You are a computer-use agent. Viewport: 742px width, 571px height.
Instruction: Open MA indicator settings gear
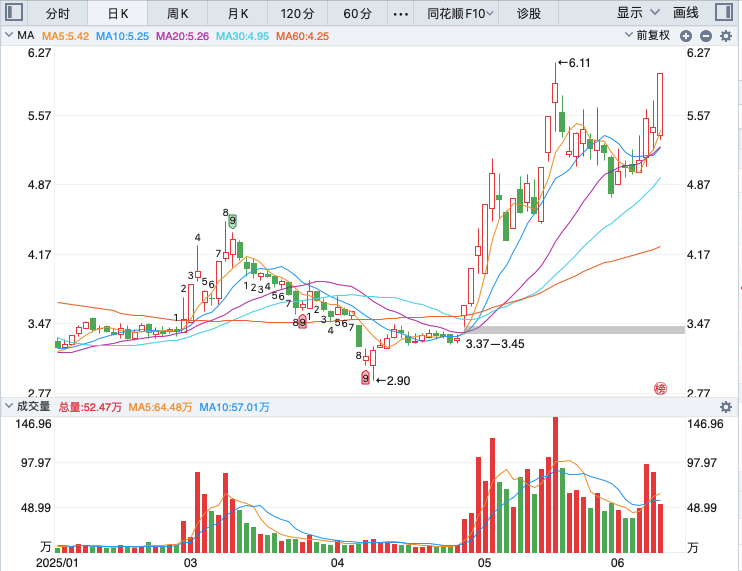[x=725, y=36]
